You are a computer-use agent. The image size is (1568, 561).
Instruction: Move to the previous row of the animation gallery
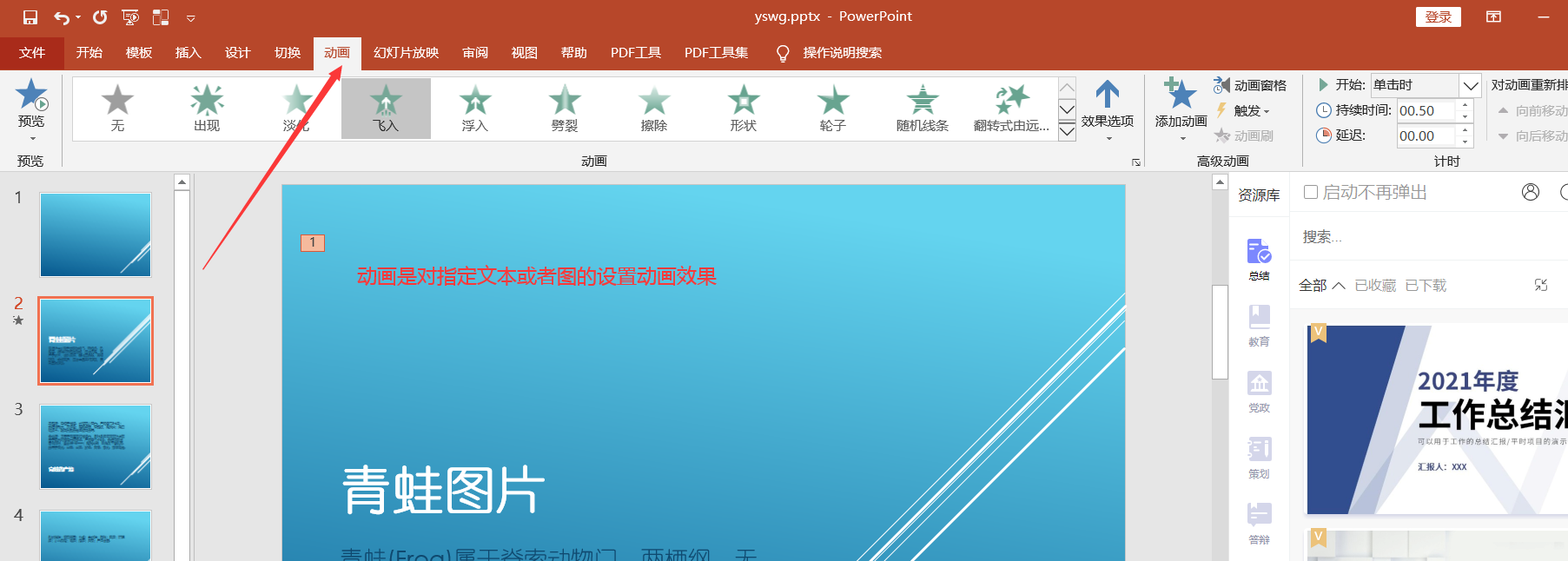(1068, 88)
